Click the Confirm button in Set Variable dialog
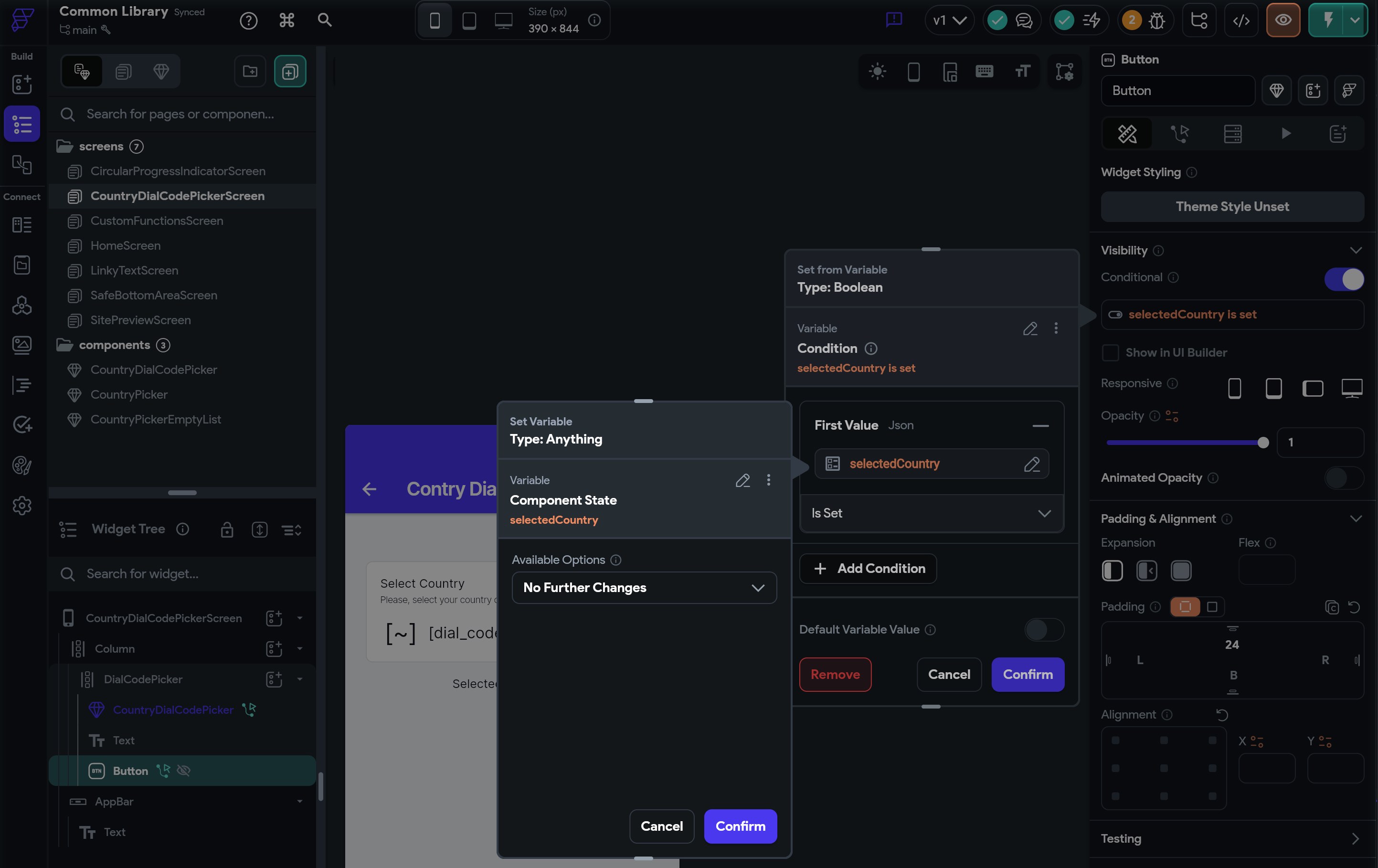1378x868 pixels. click(740, 826)
